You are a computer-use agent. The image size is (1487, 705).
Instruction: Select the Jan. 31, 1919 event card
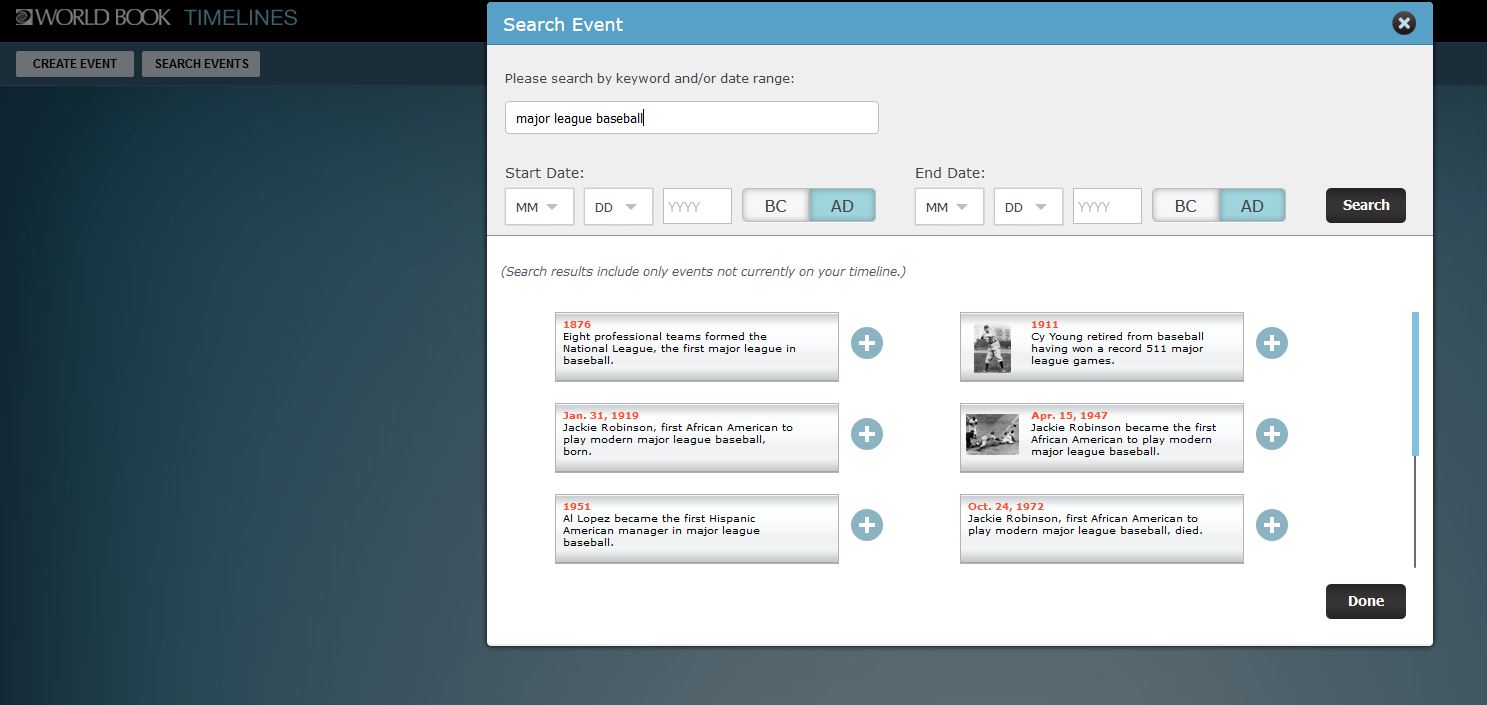(x=697, y=437)
